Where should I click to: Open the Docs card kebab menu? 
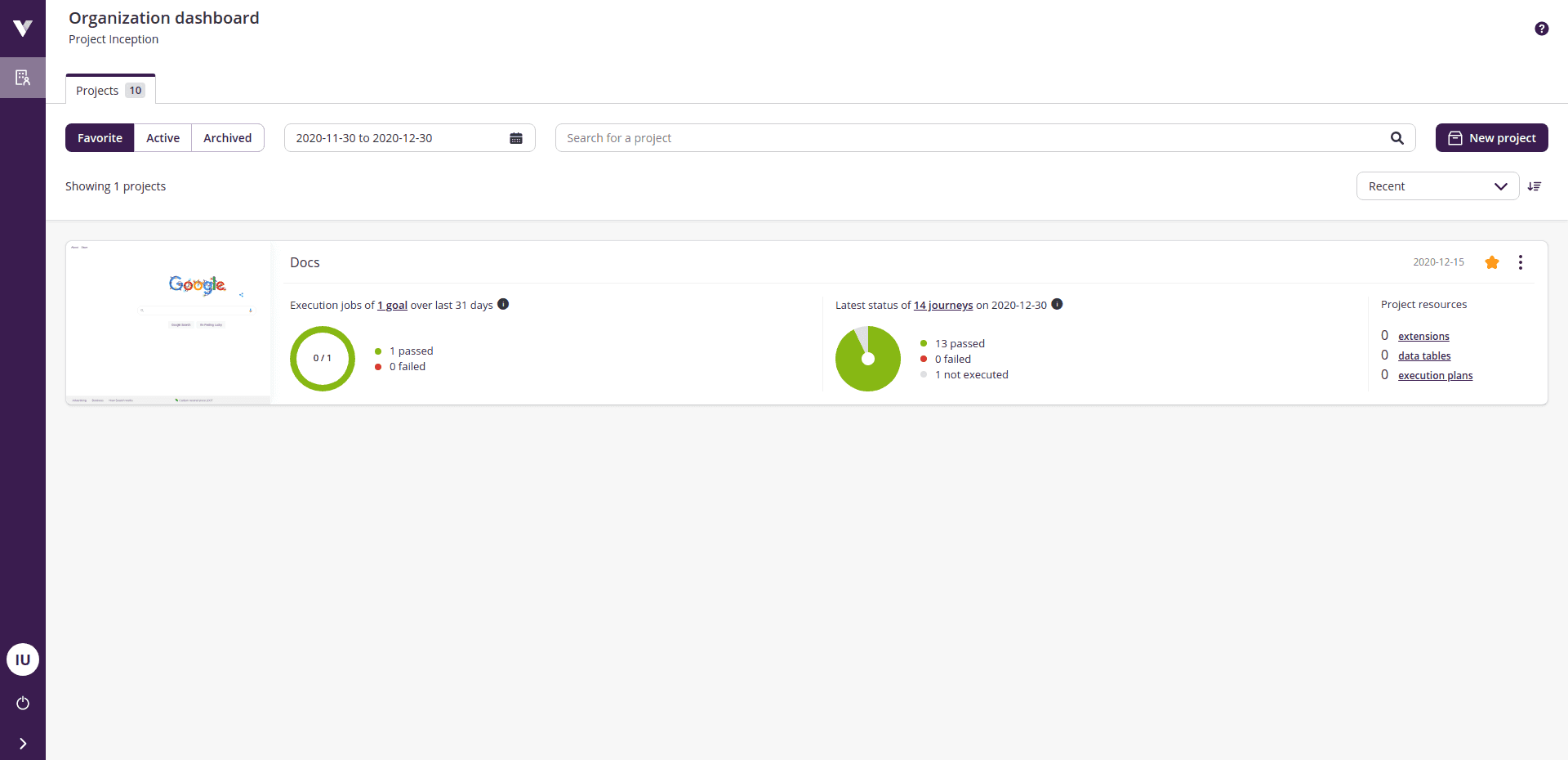tap(1521, 262)
